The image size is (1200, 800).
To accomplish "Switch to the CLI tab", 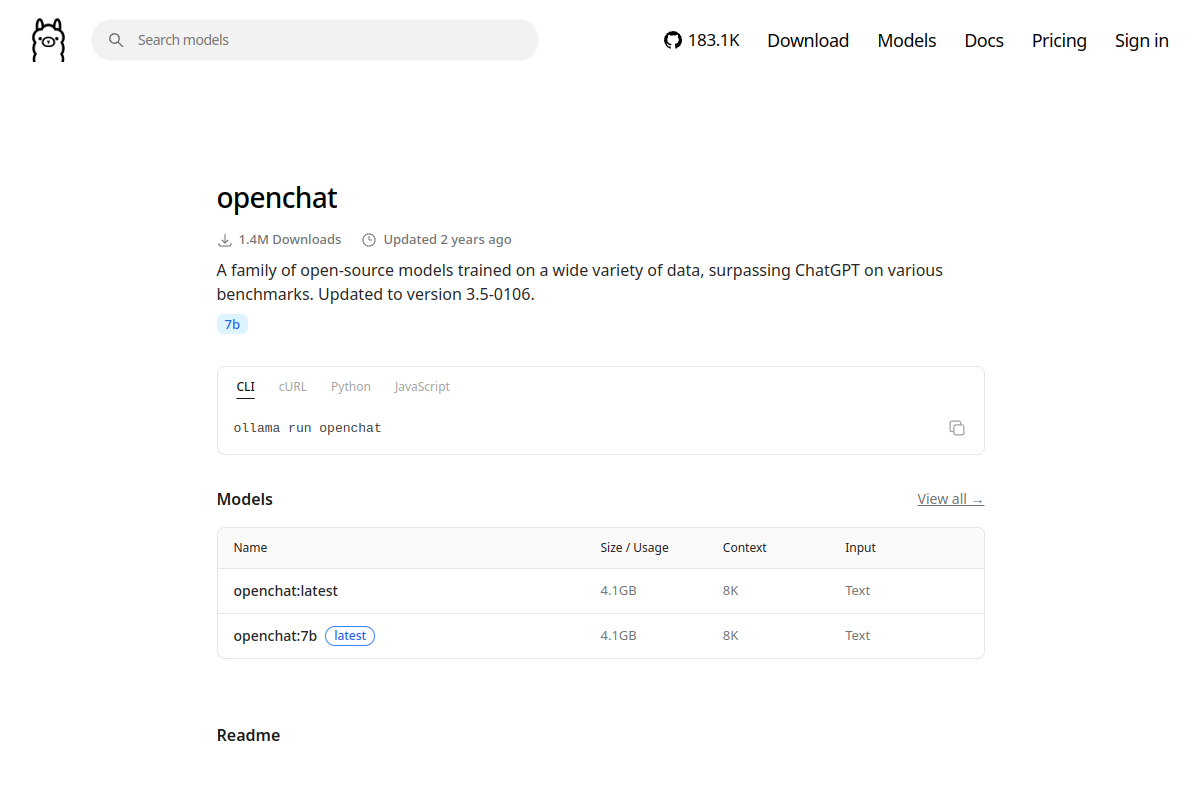I will [x=246, y=387].
